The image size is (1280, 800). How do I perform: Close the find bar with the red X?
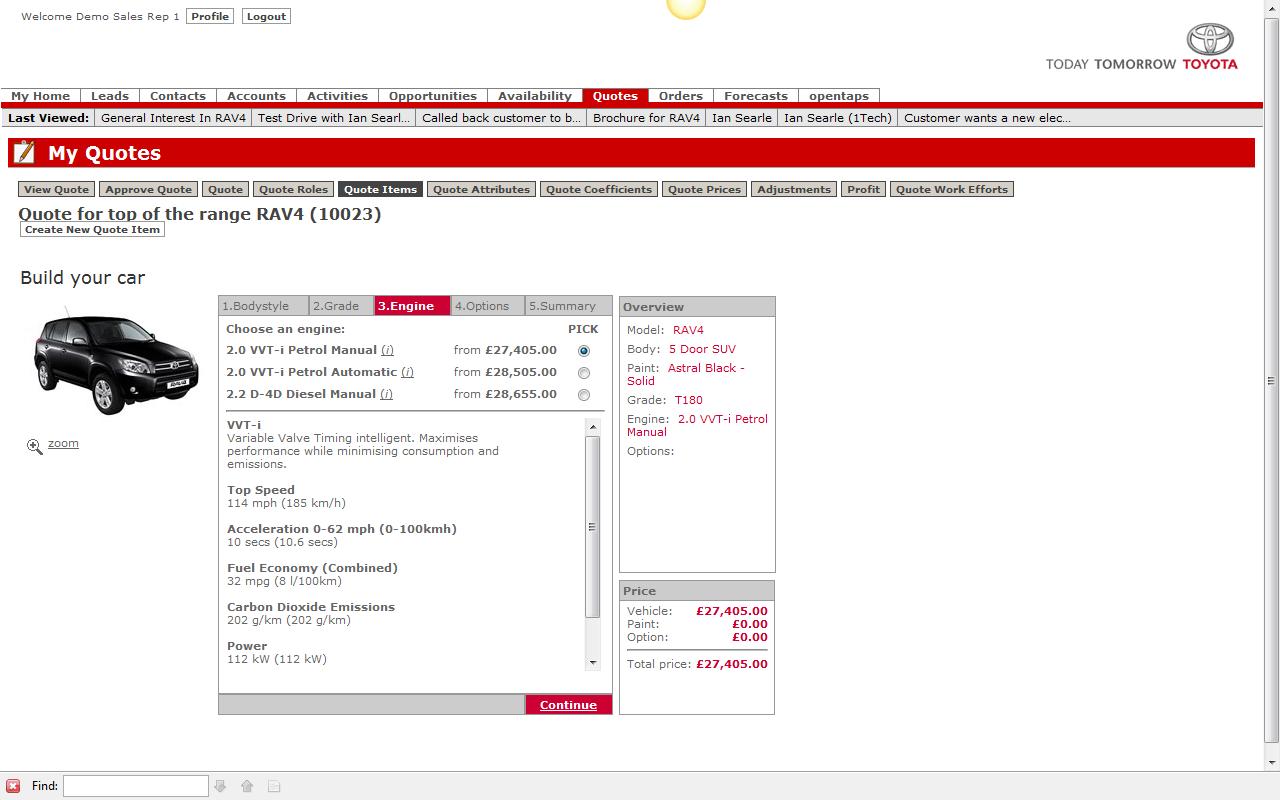13,786
